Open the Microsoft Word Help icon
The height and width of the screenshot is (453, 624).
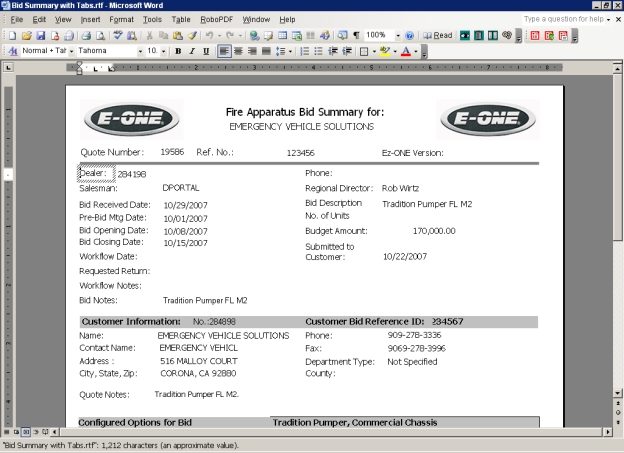pyautogui.click(x=409, y=36)
